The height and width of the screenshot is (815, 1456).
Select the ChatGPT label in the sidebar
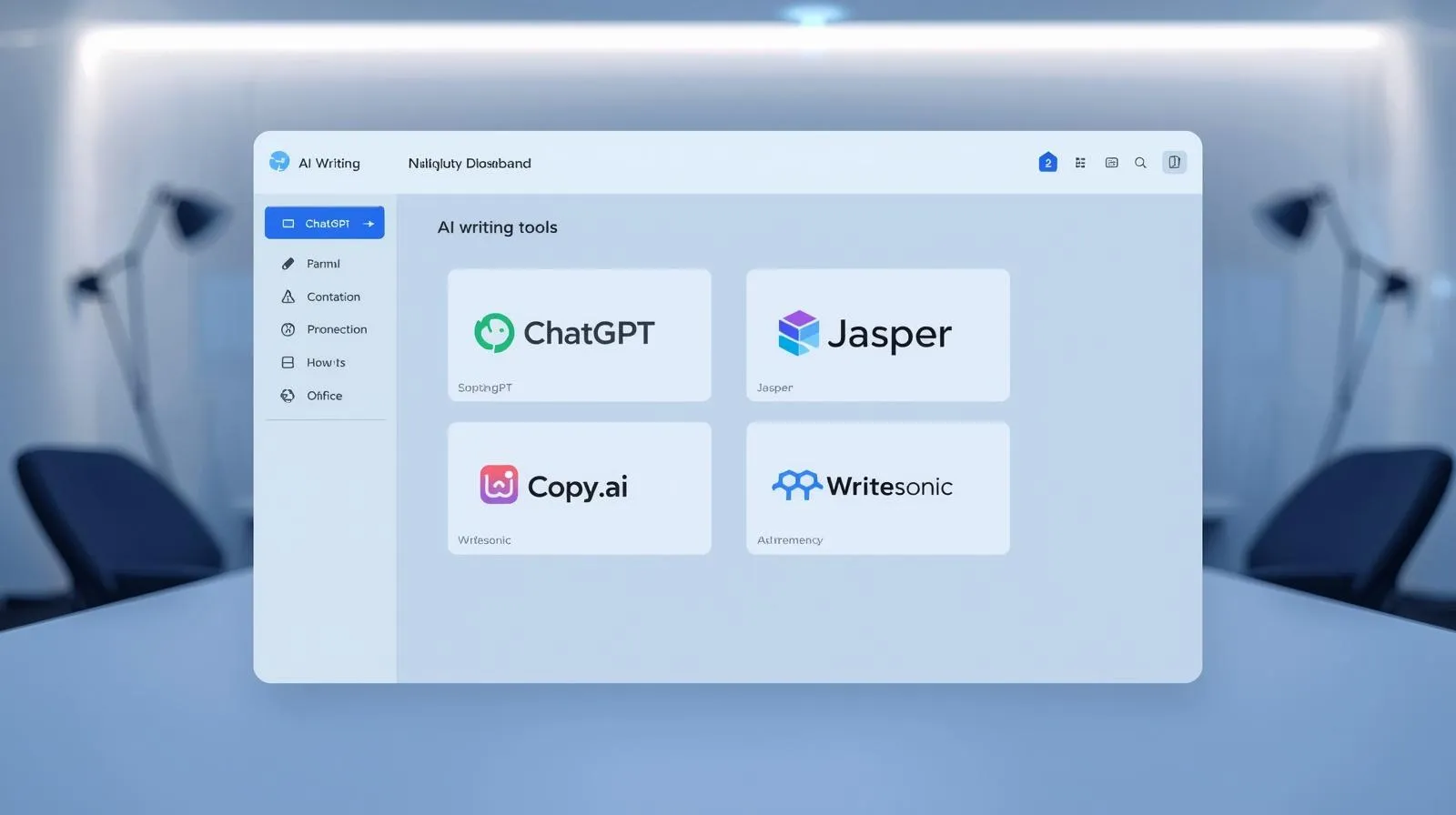(327, 224)
